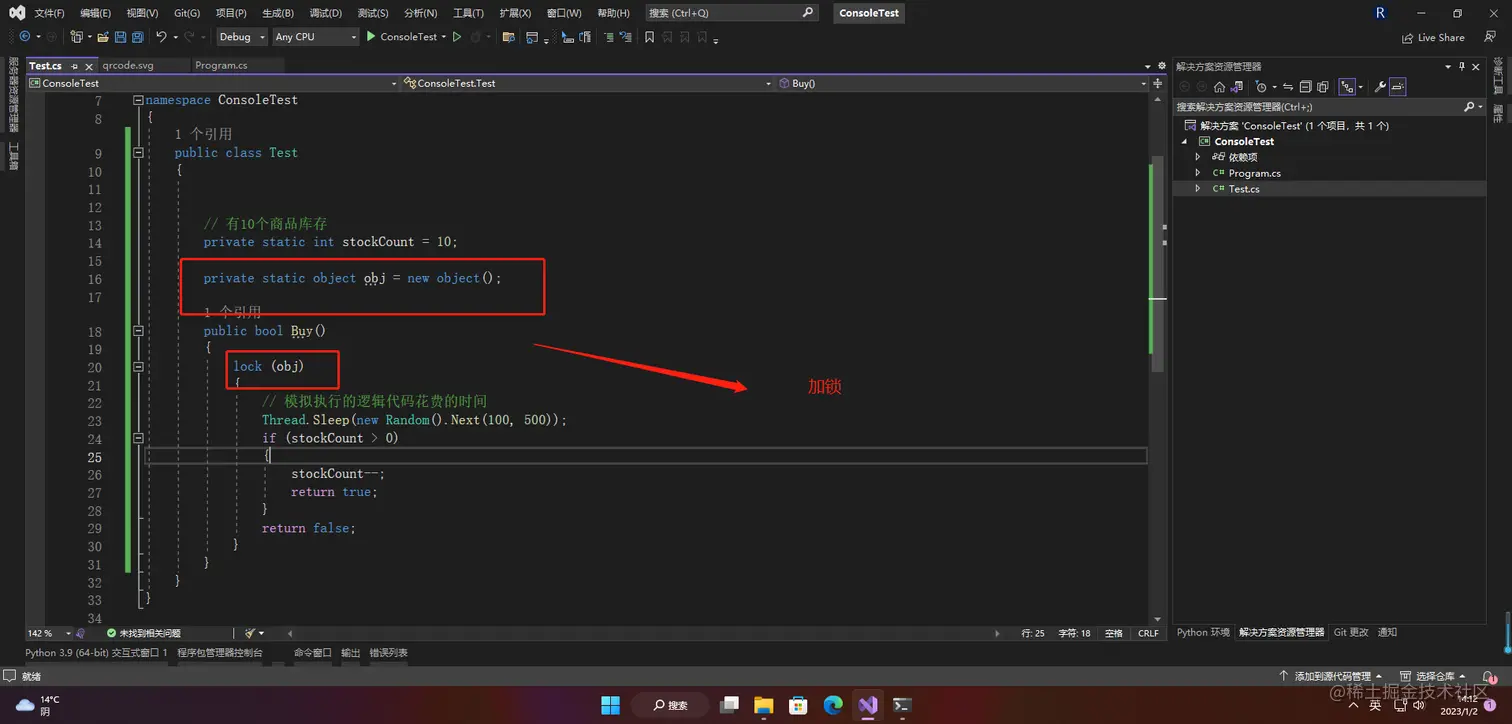1512x724 pixels.
Task: Toggle pin on the Test.cs tab
Action: coord(74,66)
